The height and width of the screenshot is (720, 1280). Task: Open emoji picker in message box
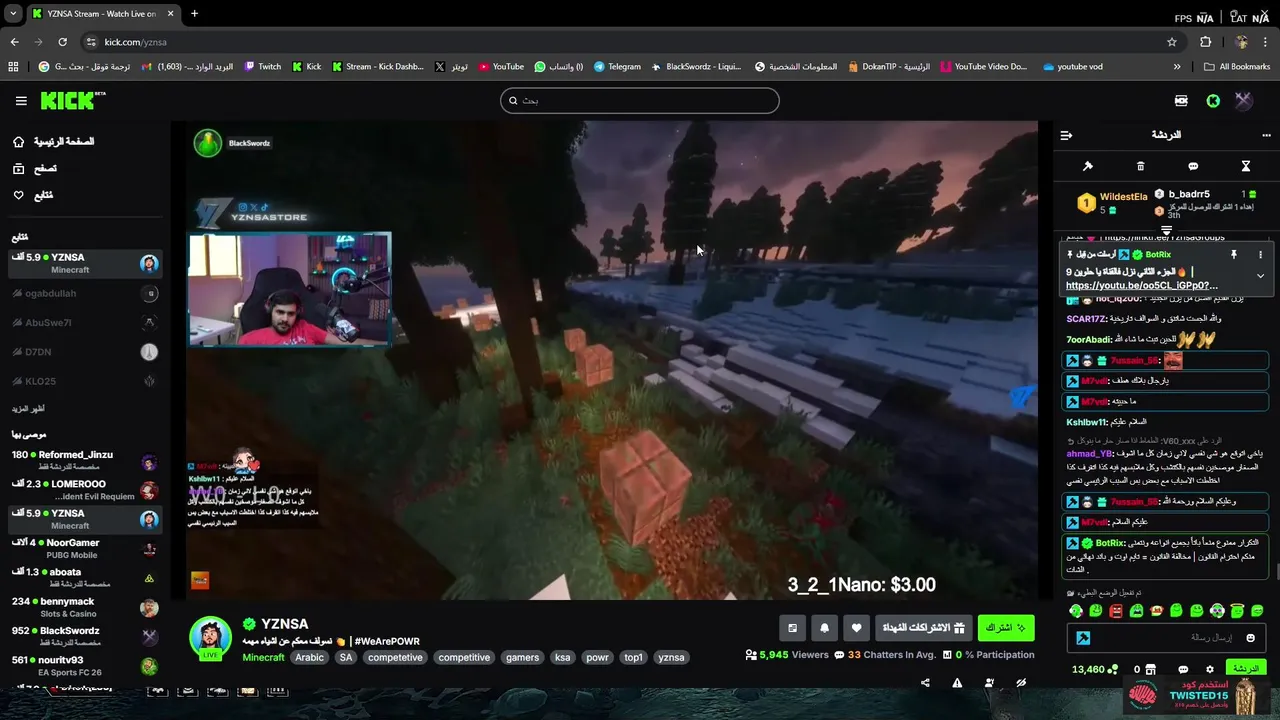click(1250, 637)
